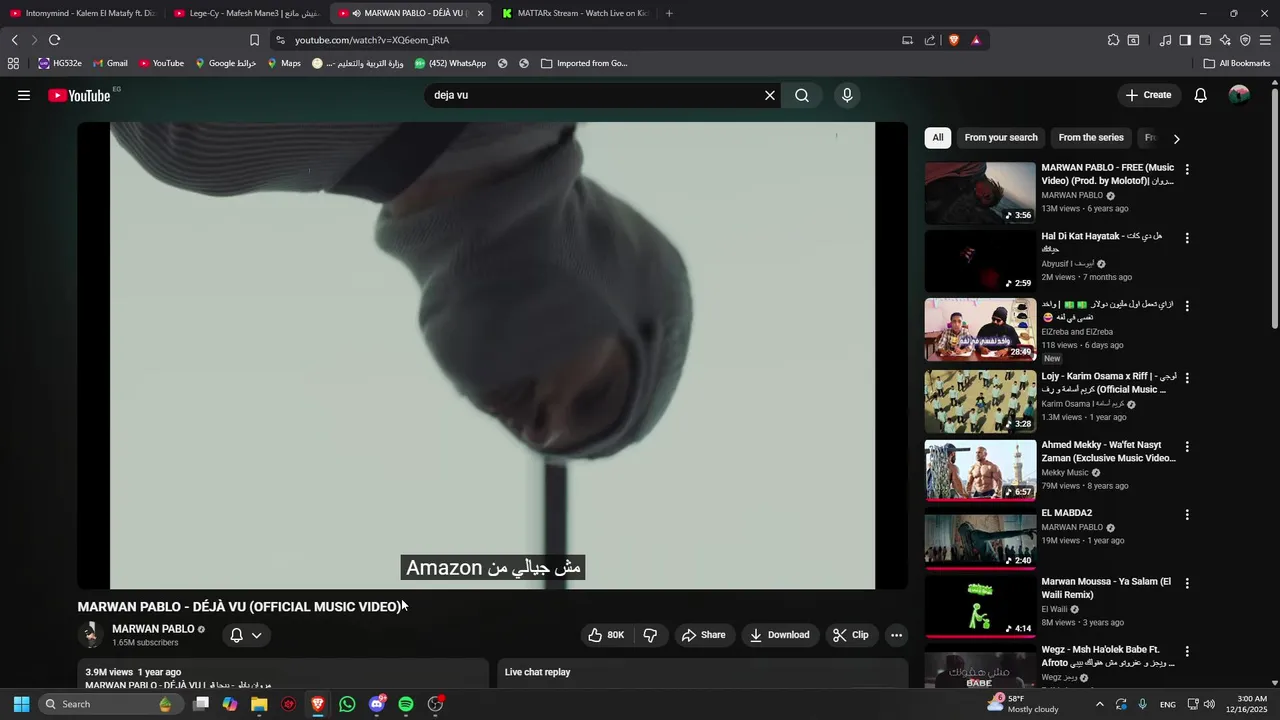Image resolution: width=1280 pixels, height=720 pixels.
Task: Open MARWAN PABLO channel avatar
Action: (91, 635)
